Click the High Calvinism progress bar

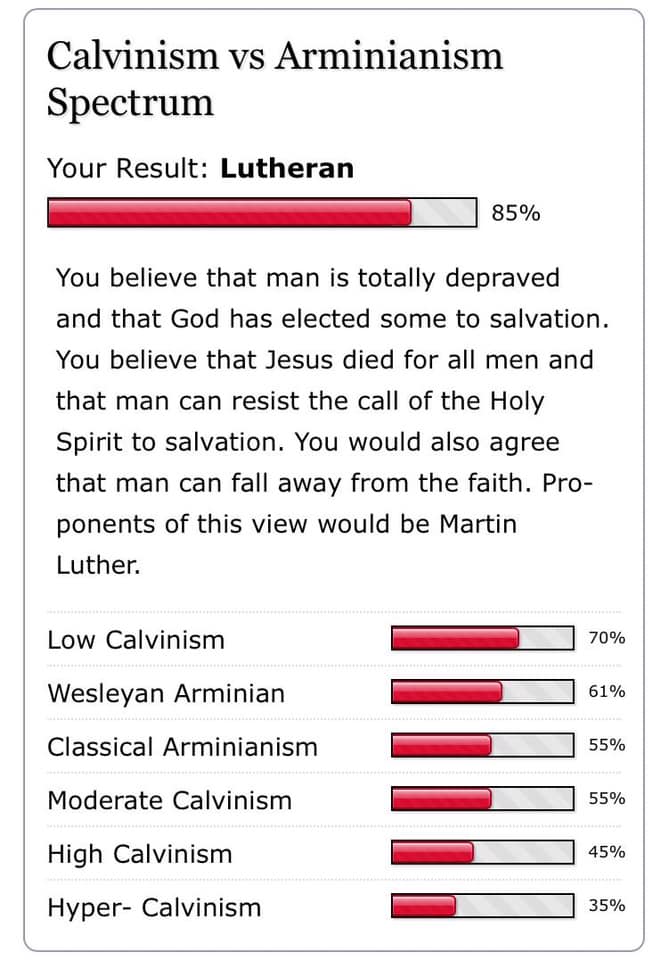(x=483, y=852)
